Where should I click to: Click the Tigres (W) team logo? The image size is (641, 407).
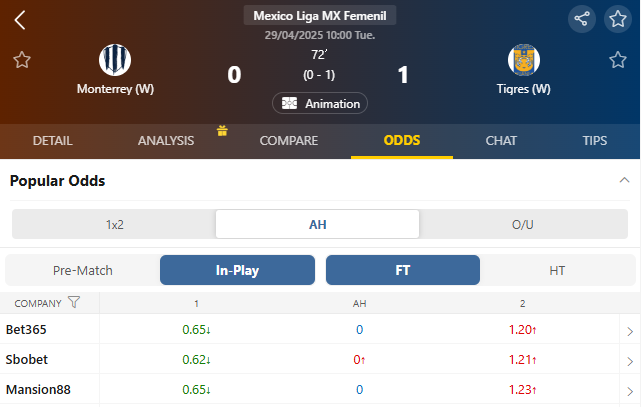point(523,60)
